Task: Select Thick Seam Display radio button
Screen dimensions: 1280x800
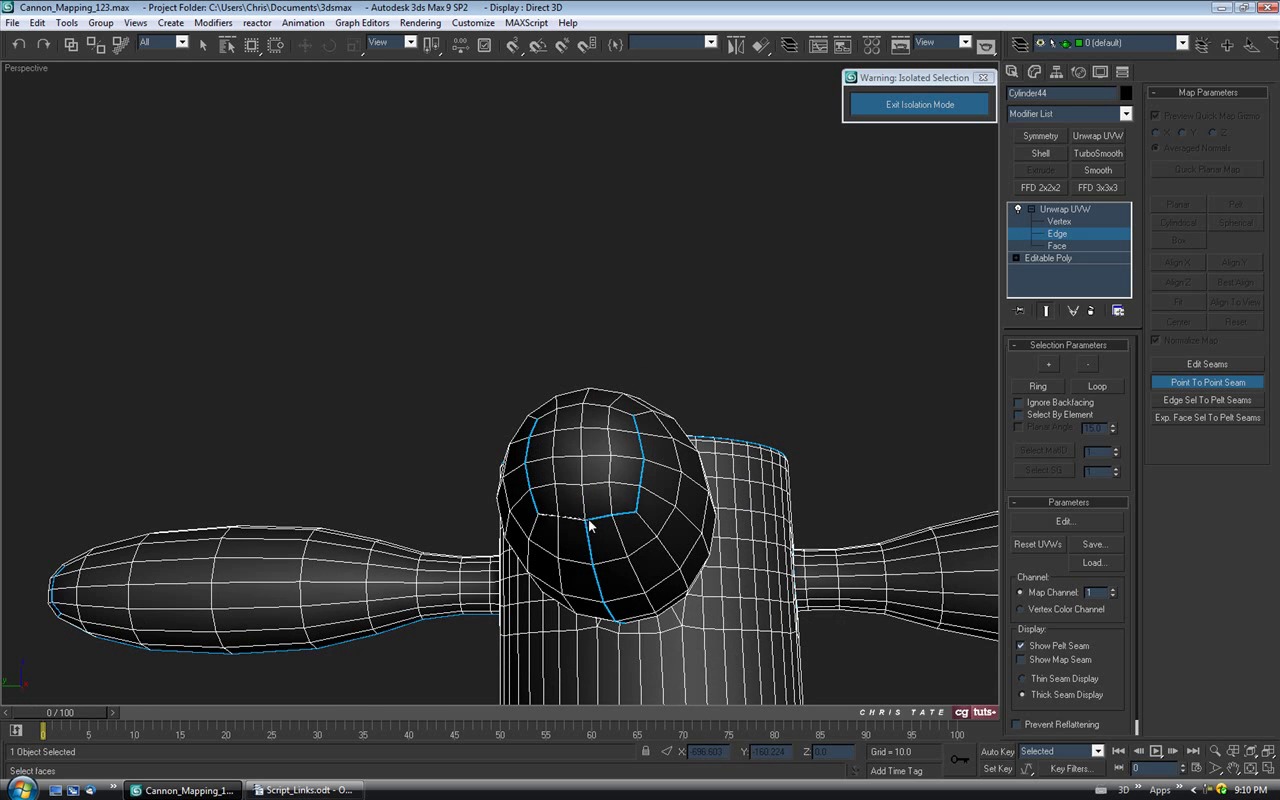Action: click(1022, 695)
